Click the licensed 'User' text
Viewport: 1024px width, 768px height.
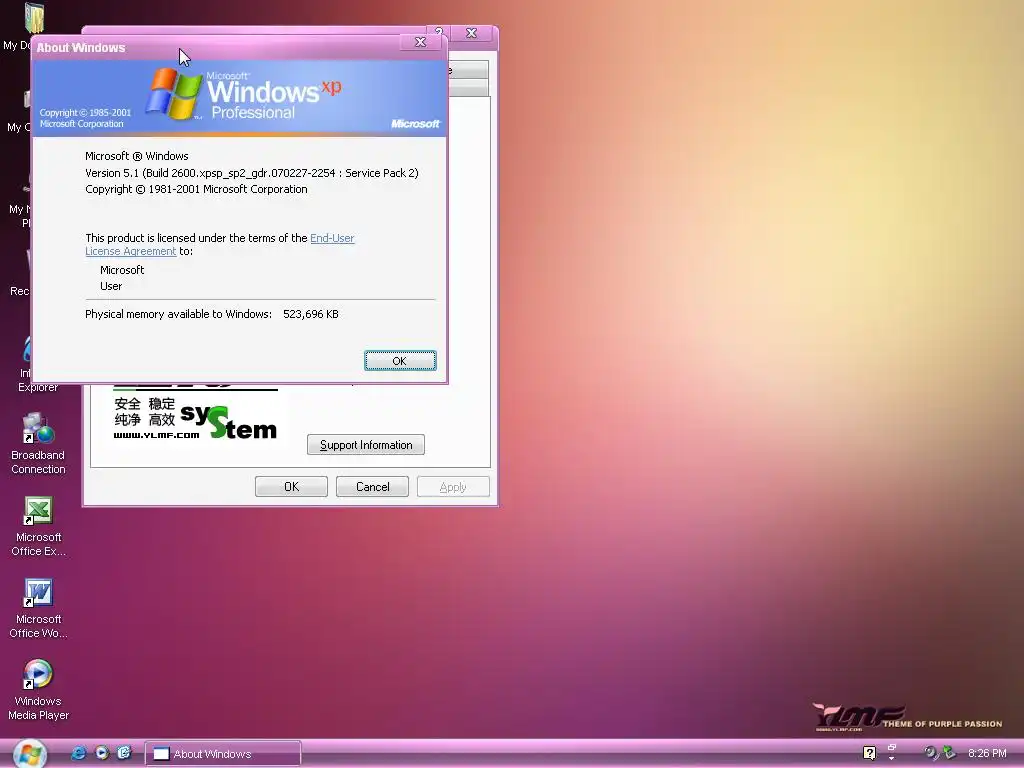tap(111, 286)
